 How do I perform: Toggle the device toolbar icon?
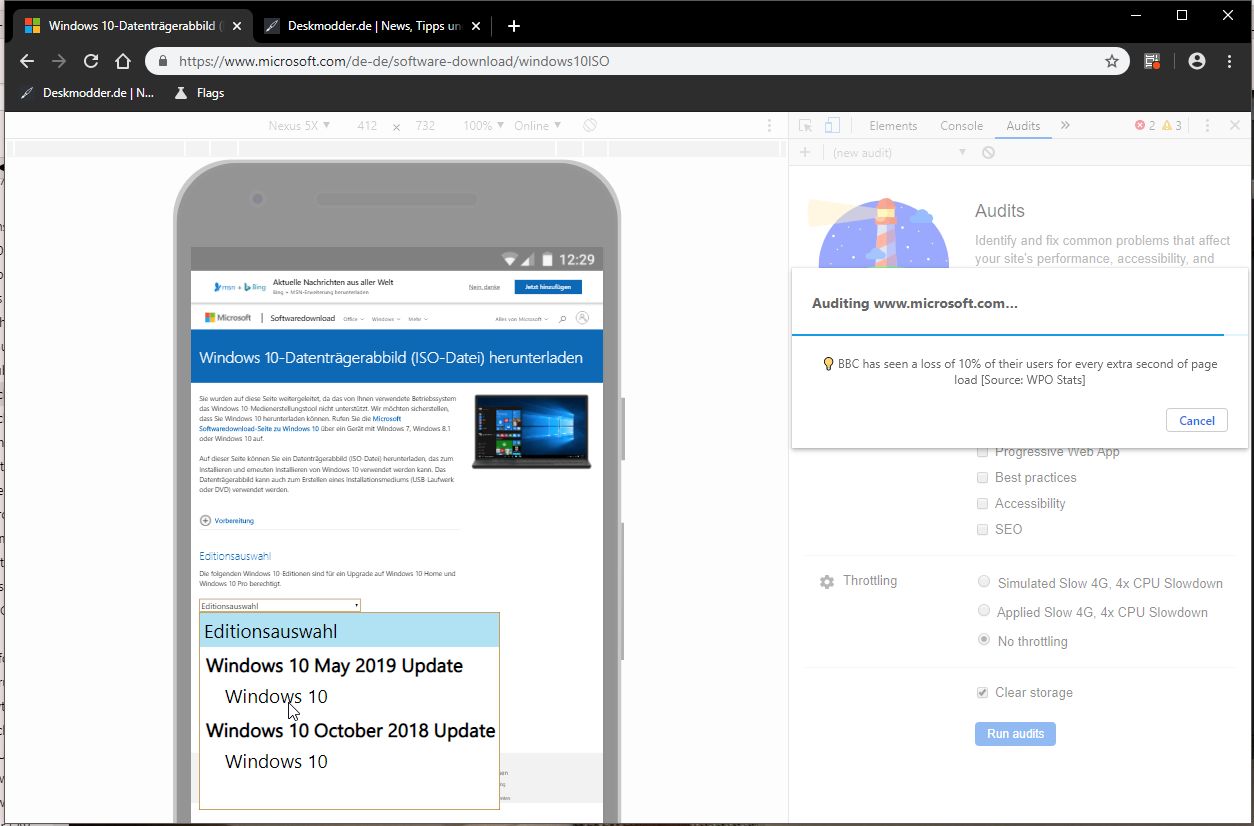832,126
